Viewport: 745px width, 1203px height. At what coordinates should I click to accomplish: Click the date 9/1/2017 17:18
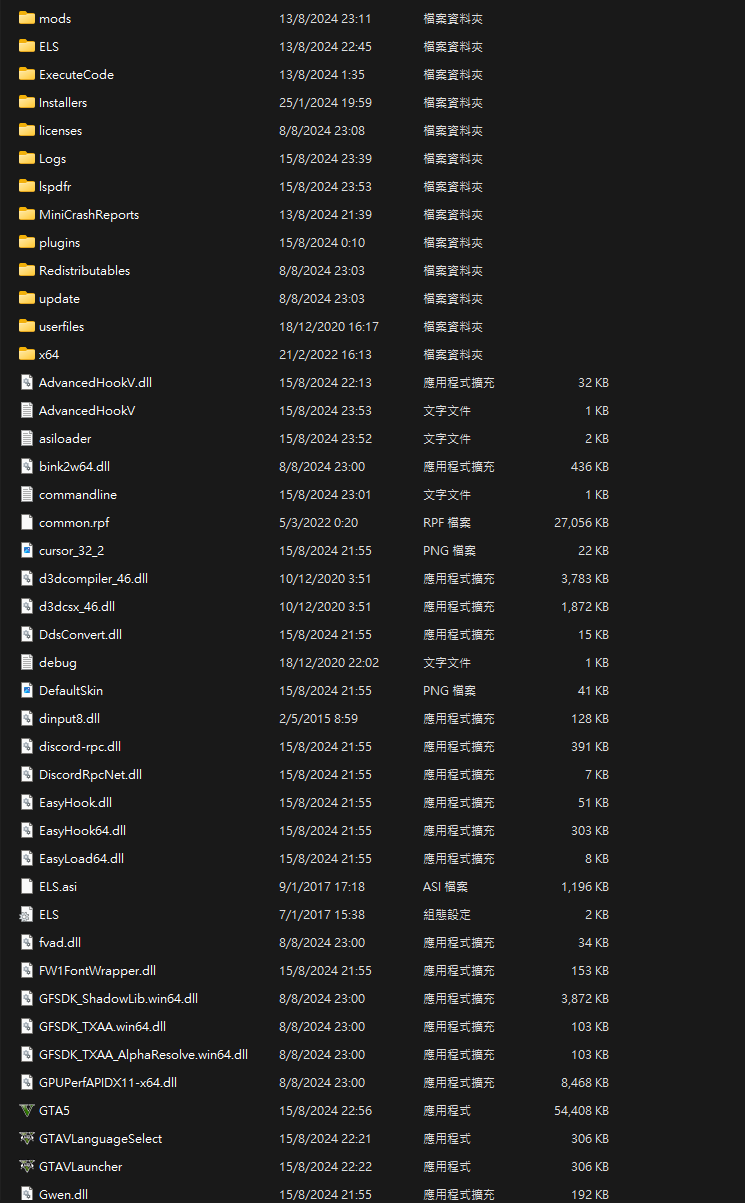[322, 886]
